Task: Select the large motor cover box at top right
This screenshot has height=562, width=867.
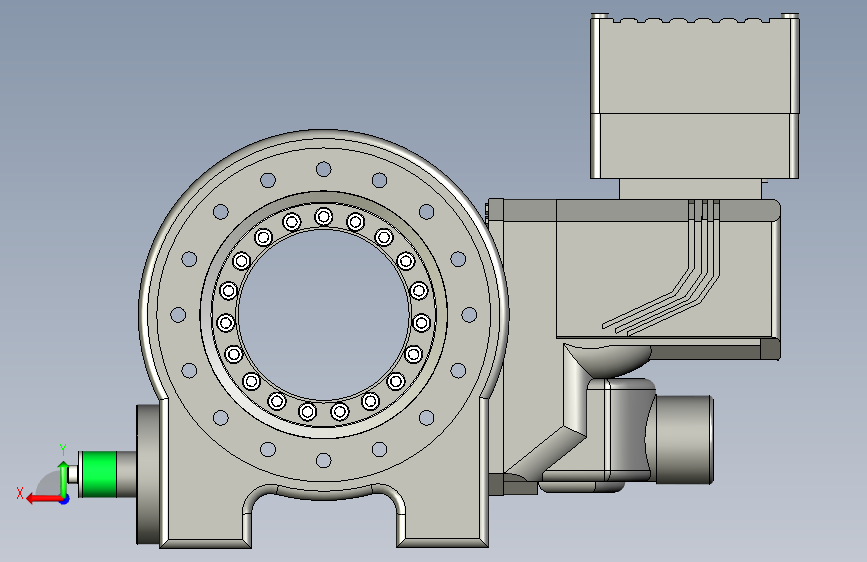Action: [x=694, y=96]
